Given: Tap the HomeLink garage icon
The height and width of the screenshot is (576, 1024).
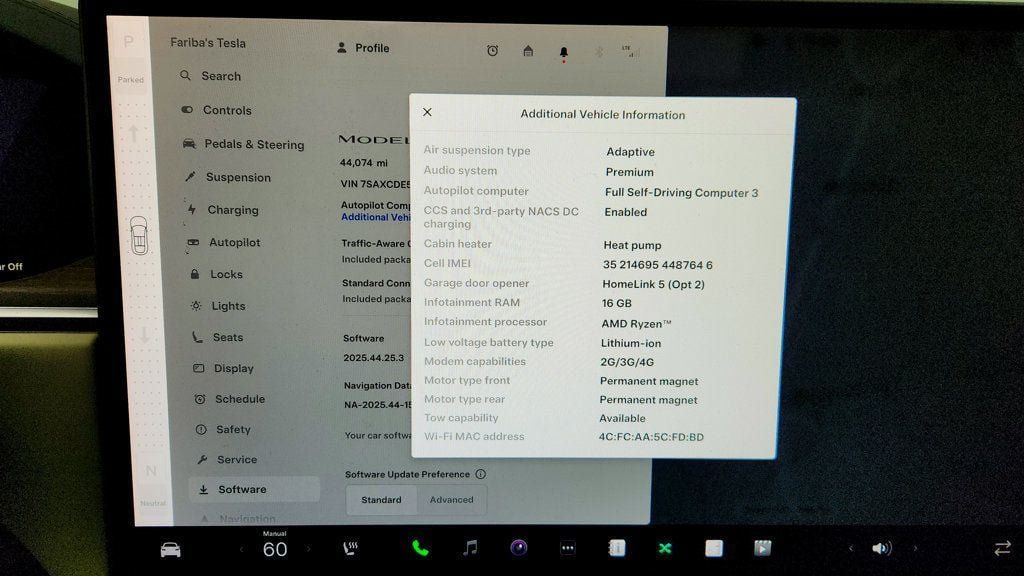Looking at the screenshot, I should click(528, 50).
